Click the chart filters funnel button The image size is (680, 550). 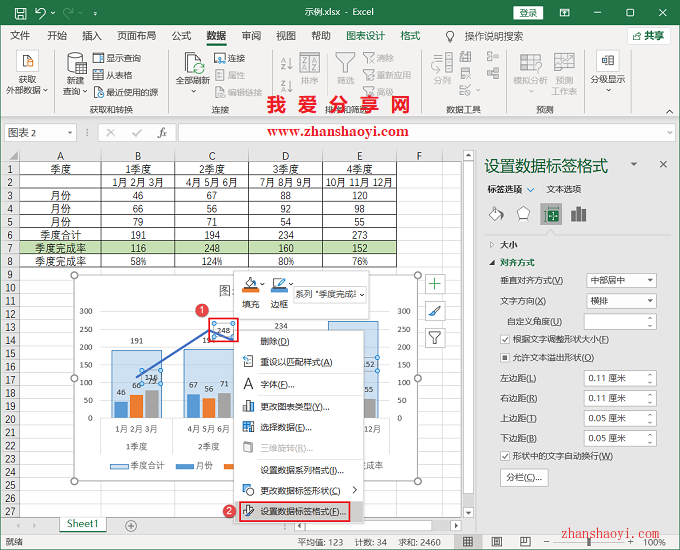435,337
